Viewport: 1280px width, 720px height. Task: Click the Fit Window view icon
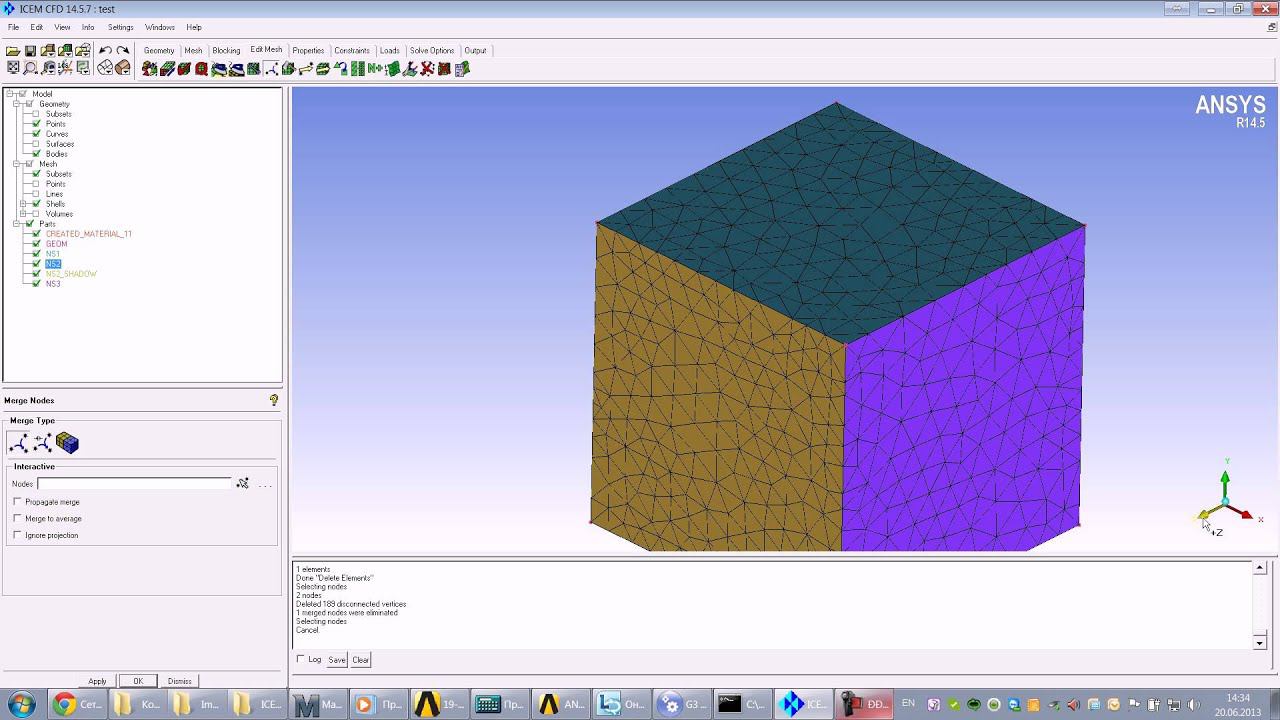(13, 68)
